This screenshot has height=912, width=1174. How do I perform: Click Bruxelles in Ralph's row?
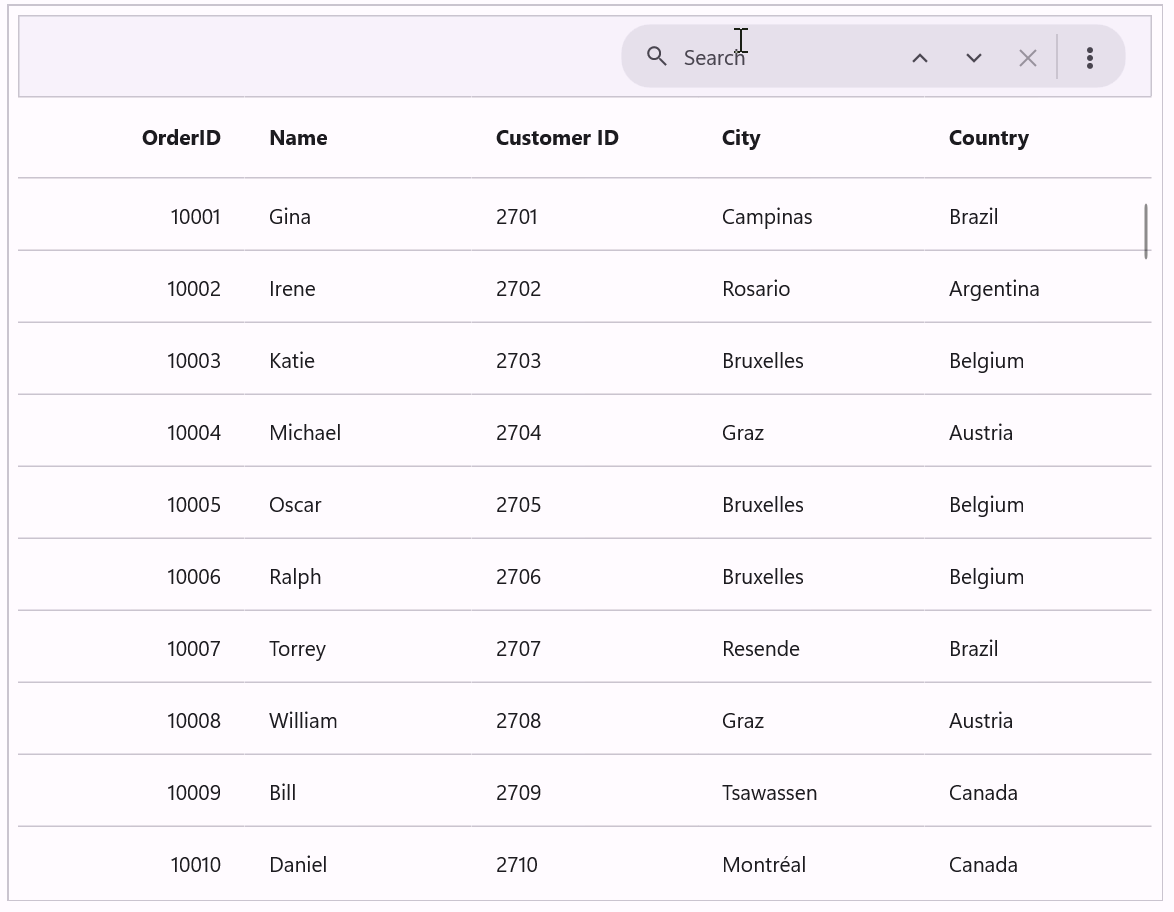pyautogui.click(x=762, y=577)
